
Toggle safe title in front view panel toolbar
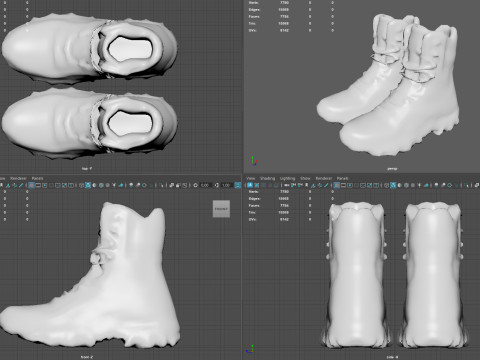pos(71,185)
